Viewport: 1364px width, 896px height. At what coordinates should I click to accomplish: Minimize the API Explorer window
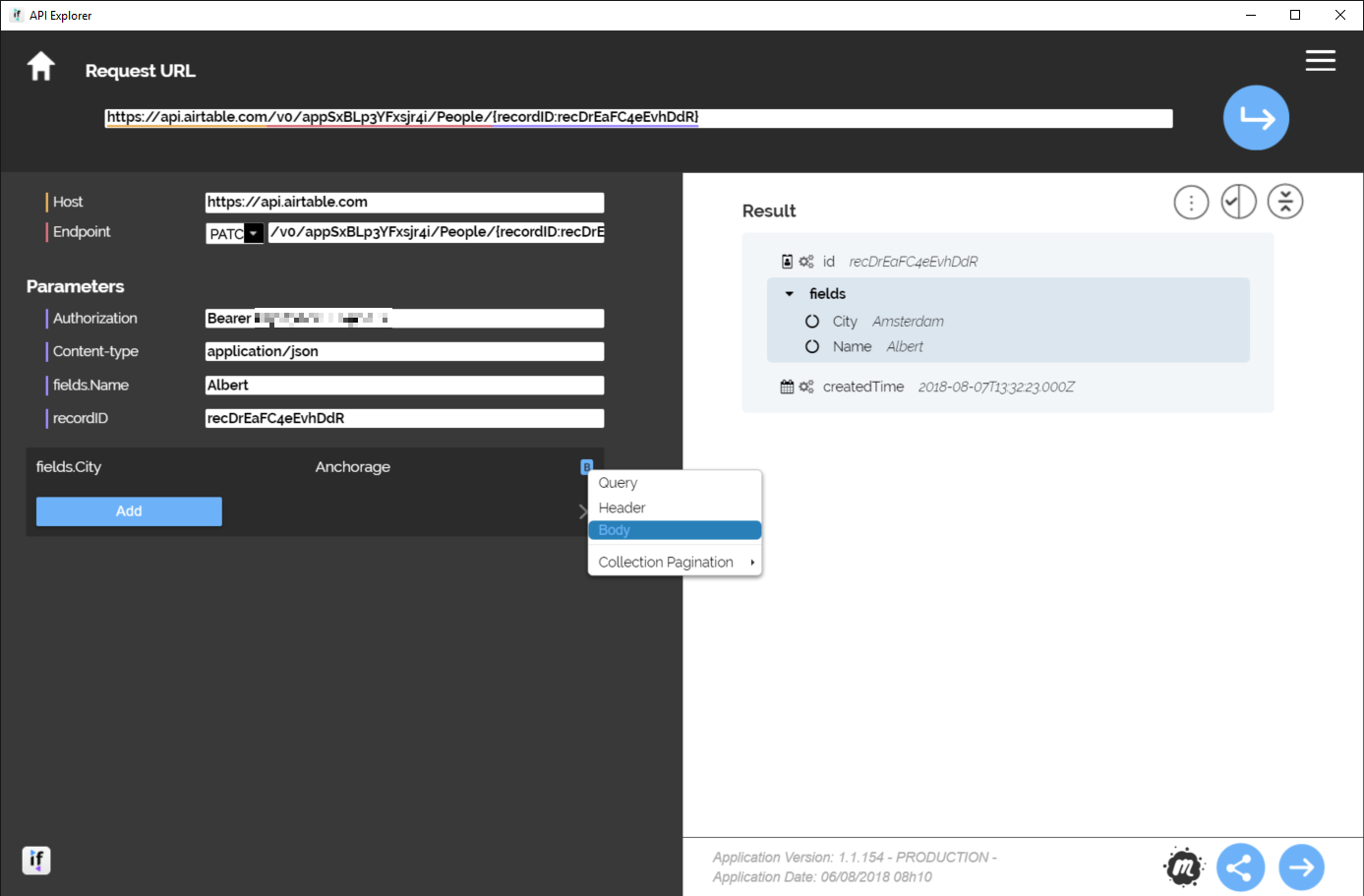click(x=1251, y=15)
